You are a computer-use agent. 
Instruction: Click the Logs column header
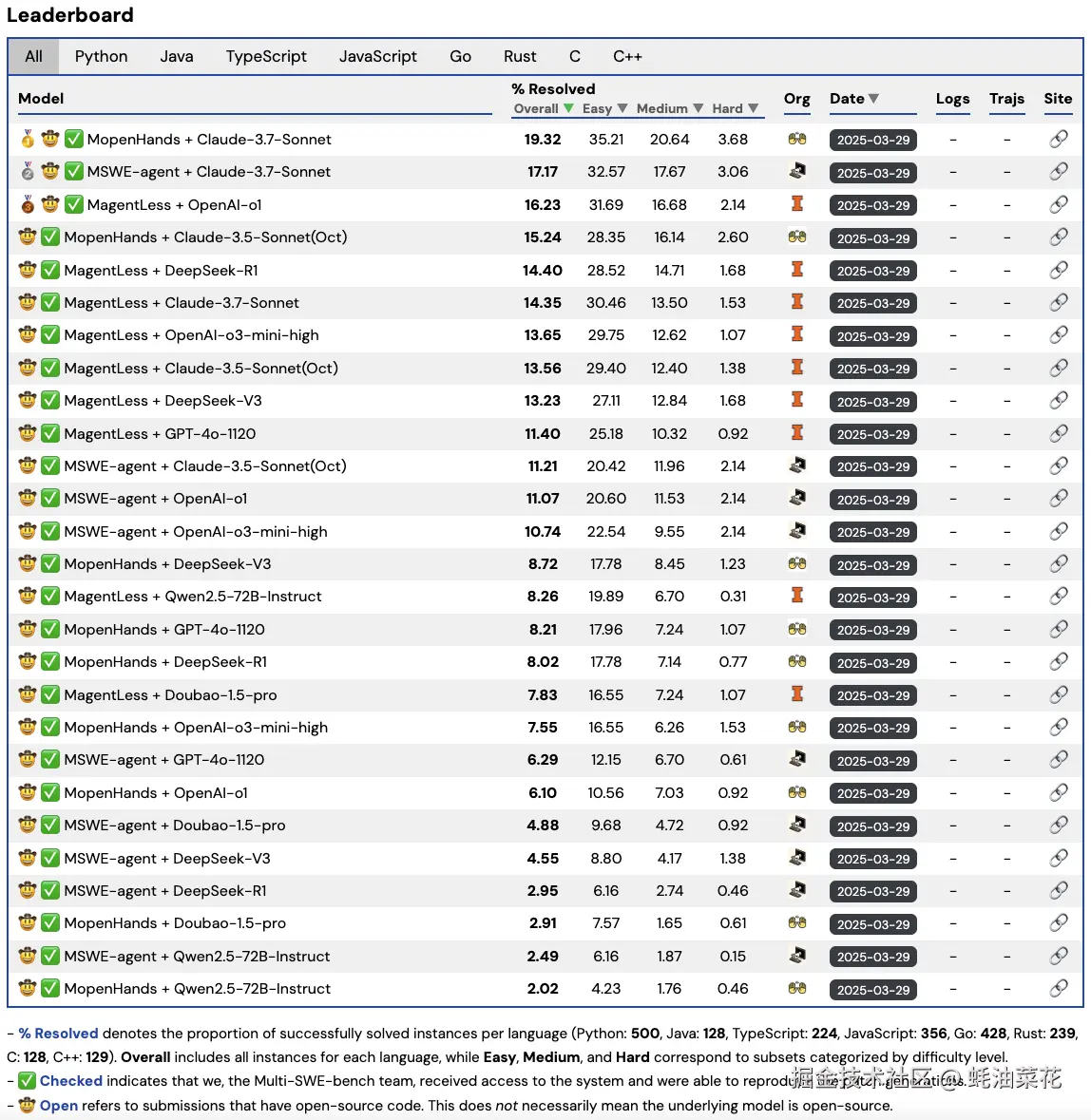952,99
